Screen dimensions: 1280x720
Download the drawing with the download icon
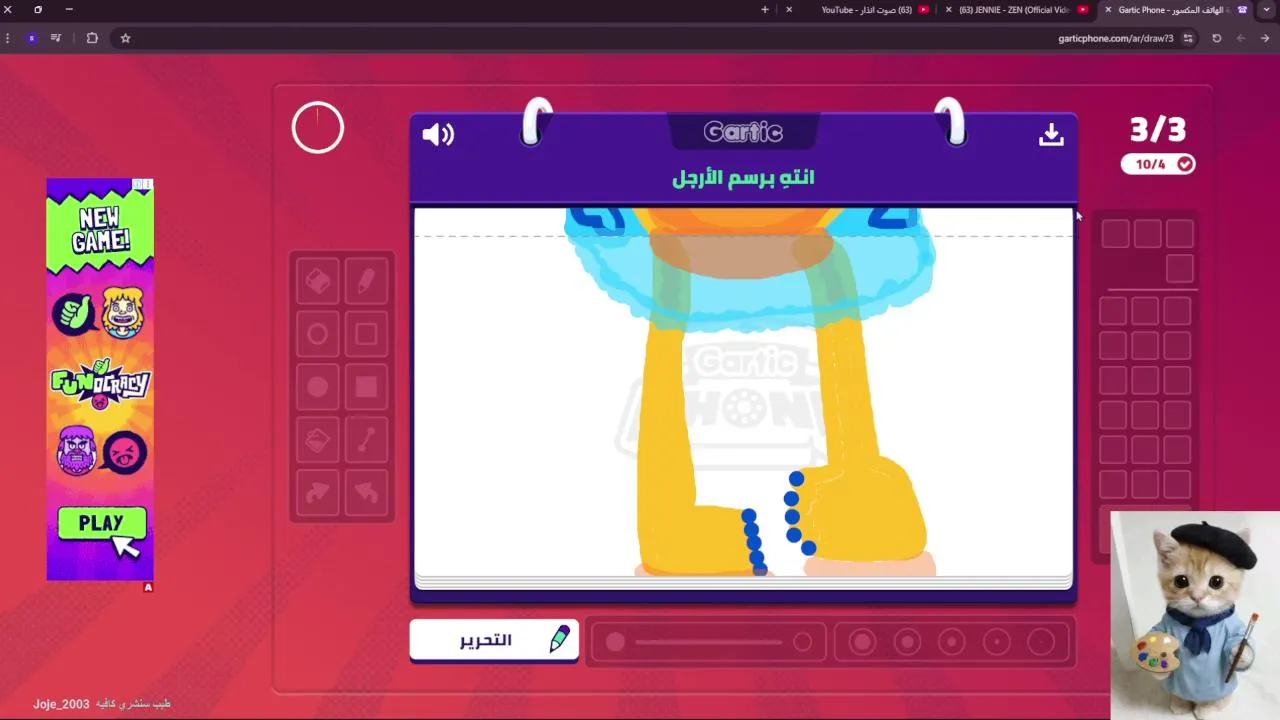coord(1051,135)
